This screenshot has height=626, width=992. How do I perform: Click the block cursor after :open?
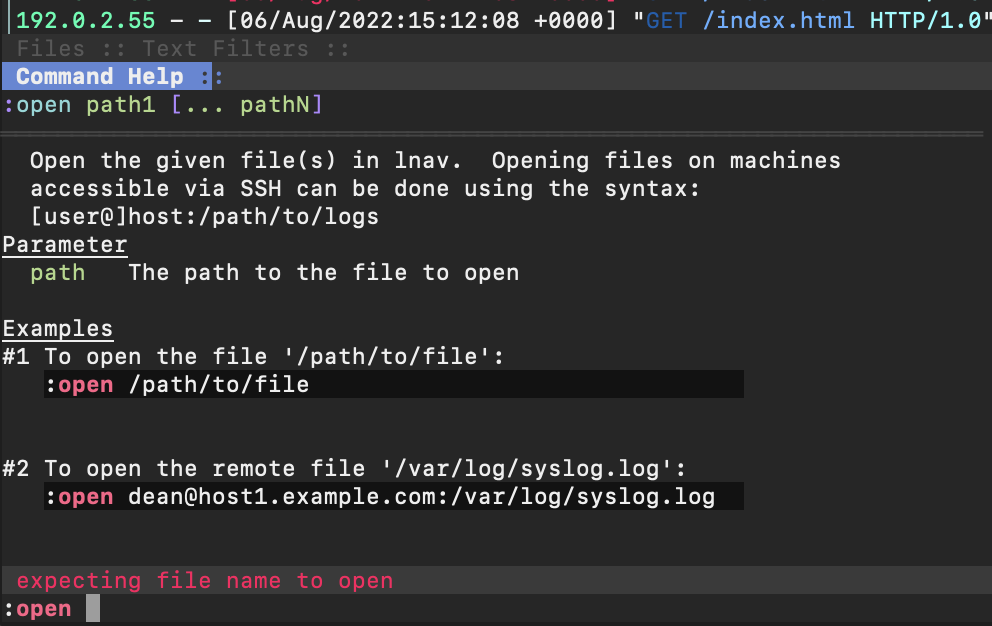(93, 608)
